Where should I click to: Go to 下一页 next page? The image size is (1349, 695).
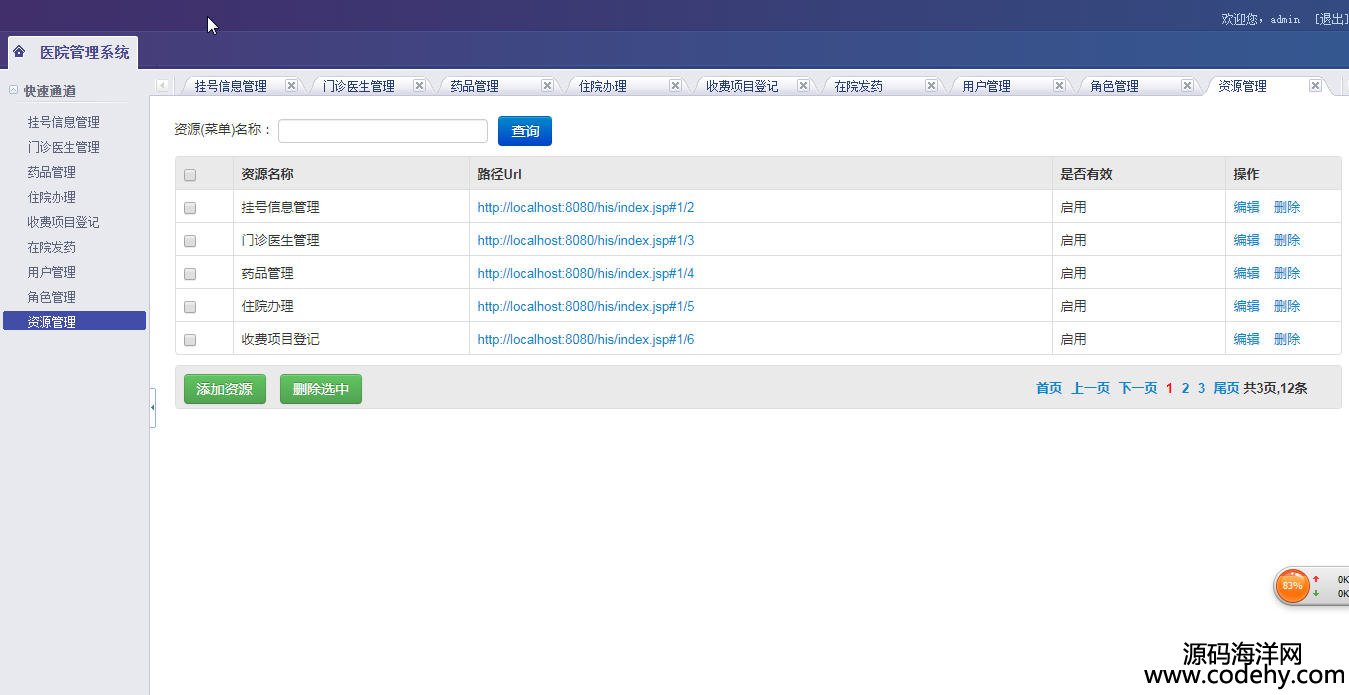[1138, 388]
